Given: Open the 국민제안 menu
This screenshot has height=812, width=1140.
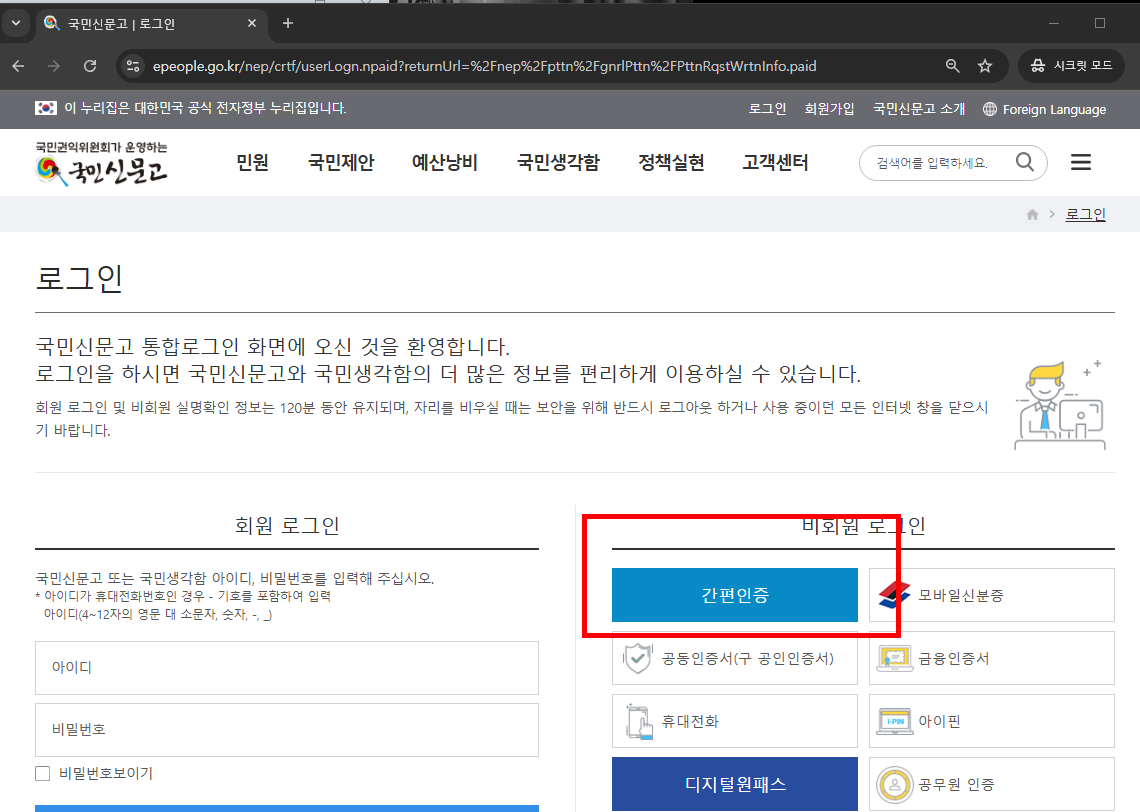Looking at the screenshot, I should coord(340,162).
